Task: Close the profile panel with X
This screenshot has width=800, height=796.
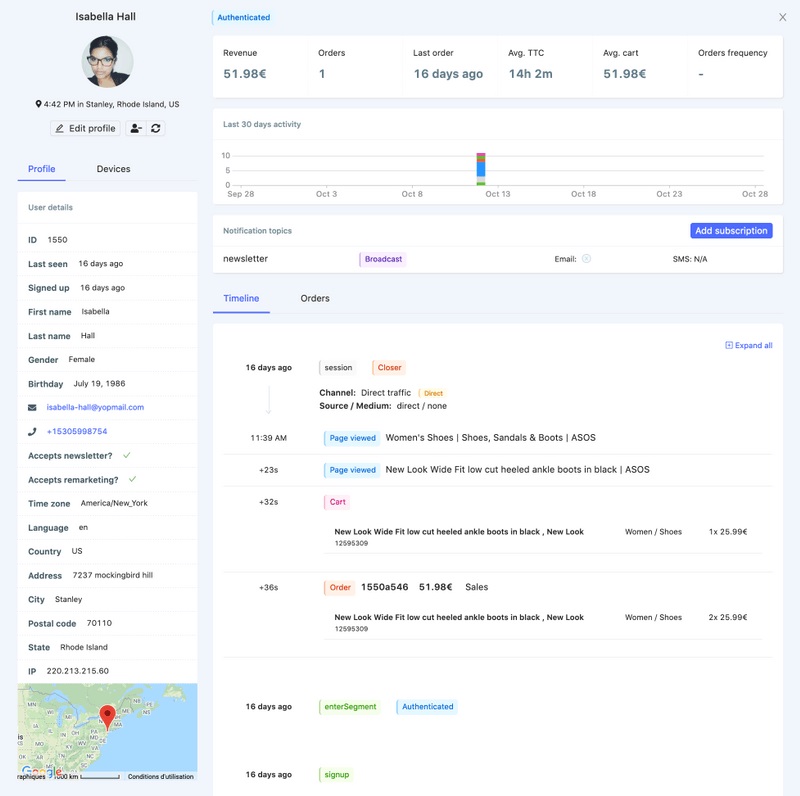Action: (782, 17)
